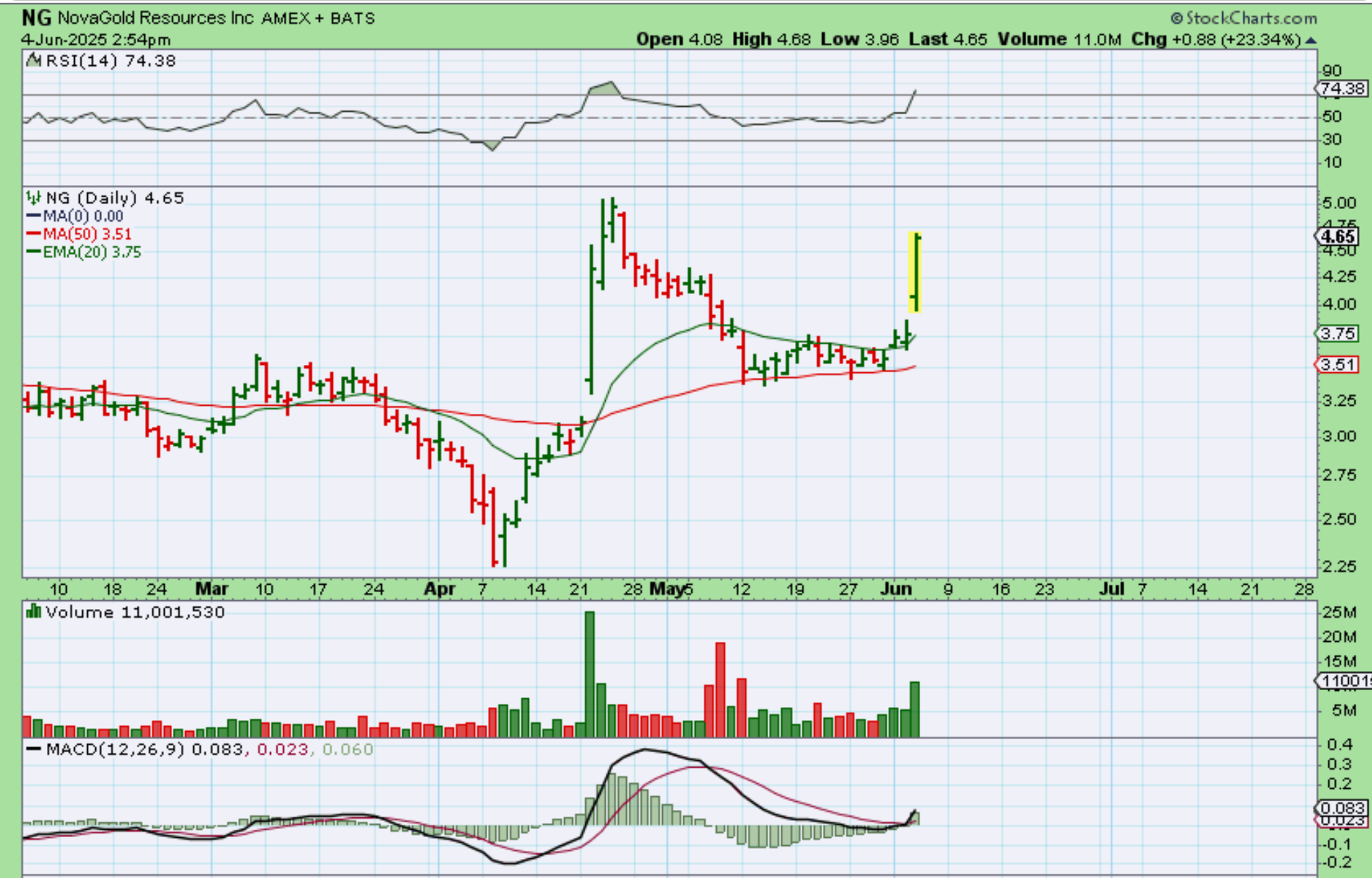Click the StockCharts.com copyright logo
This screenshot has height=878, width=1372.
tap(1243, 18)
